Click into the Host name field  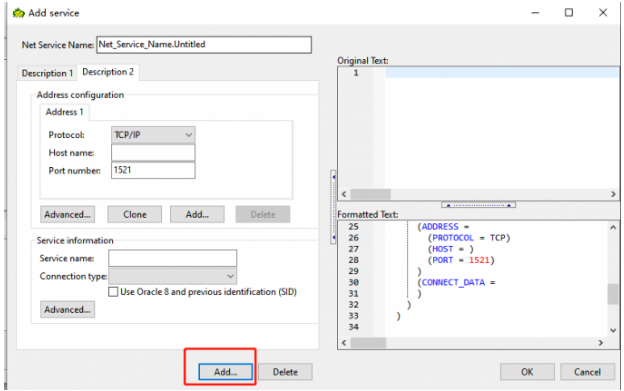(153, 153)
